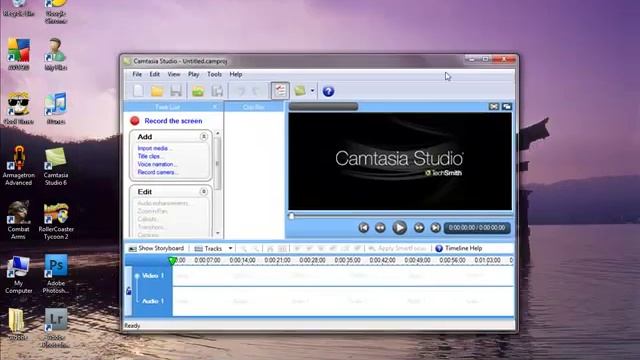The image size is (640, 360).
Task: Click Show Storyboard button
Action: (156, 248)
